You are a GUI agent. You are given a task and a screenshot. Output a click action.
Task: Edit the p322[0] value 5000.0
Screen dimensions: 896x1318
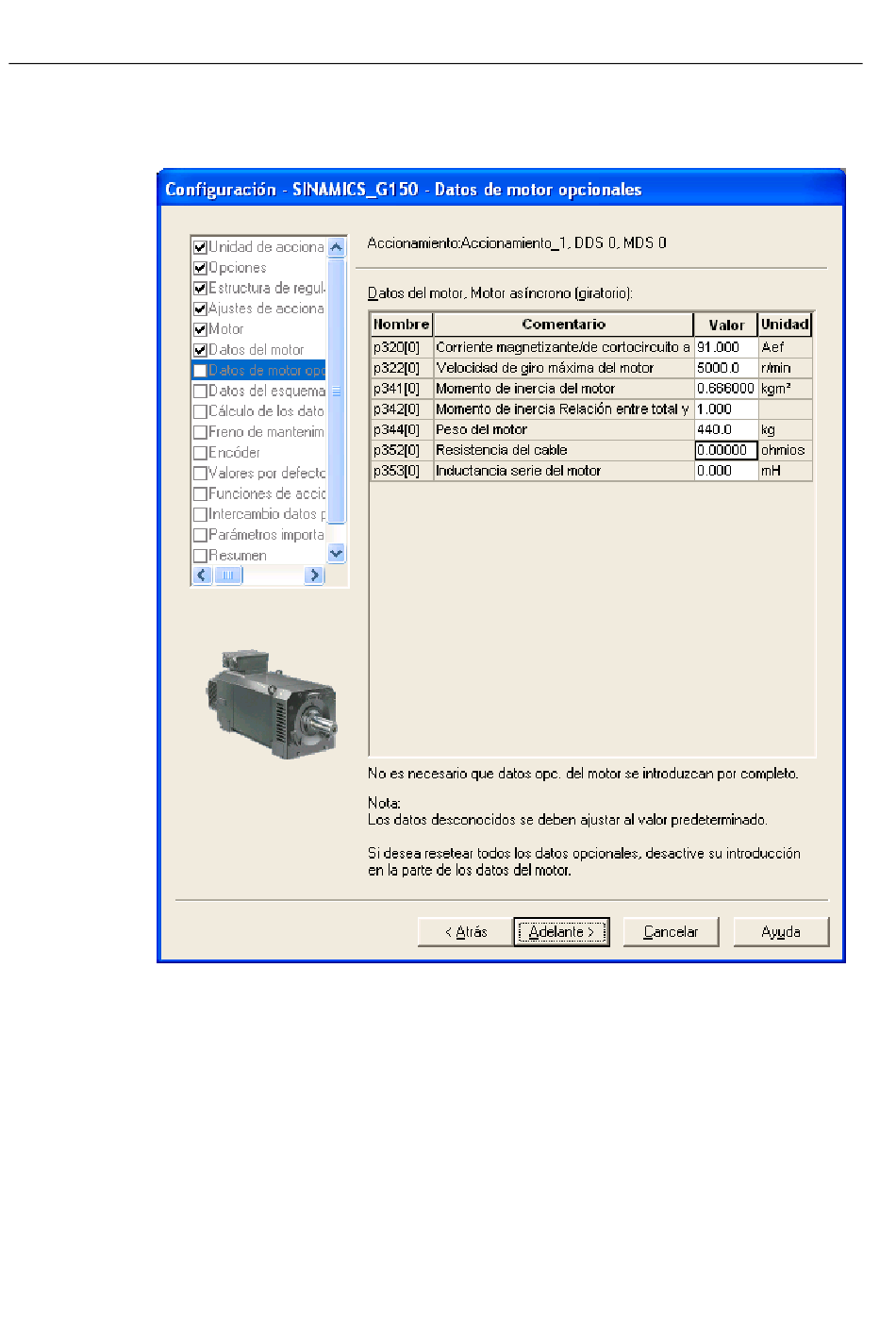pos(726,368)
